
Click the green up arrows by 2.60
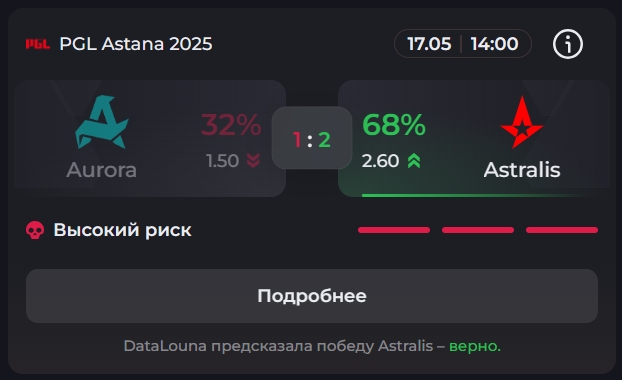click(x=414, y=161)
